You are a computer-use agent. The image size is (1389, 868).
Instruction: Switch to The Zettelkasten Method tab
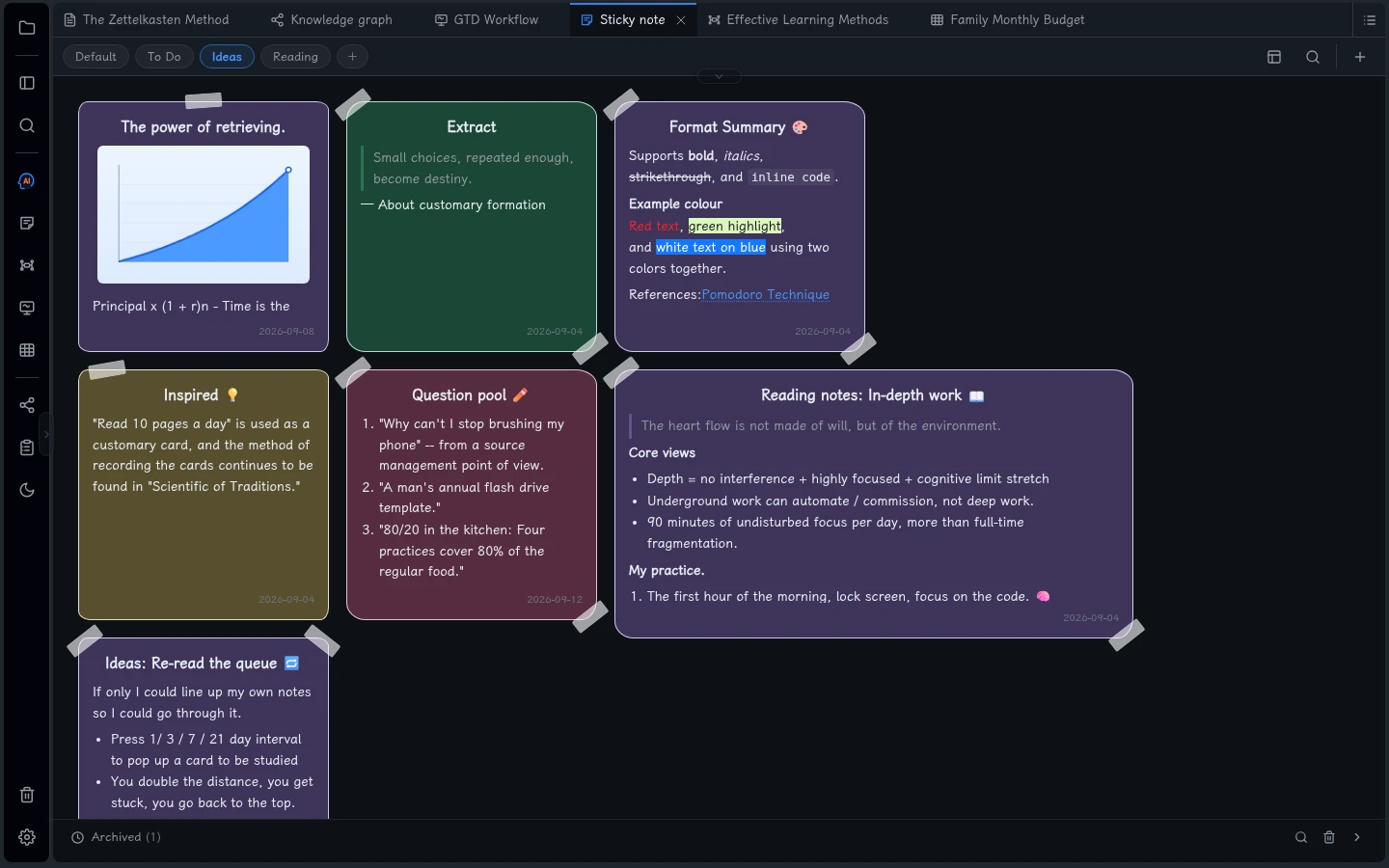tap(147, 19)
